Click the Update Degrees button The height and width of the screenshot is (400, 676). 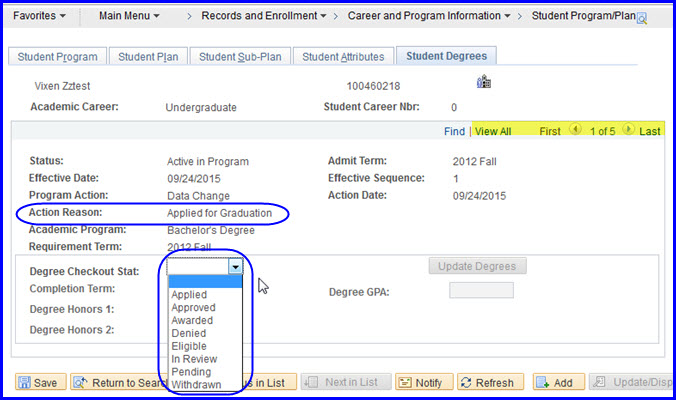click(477, 266)
